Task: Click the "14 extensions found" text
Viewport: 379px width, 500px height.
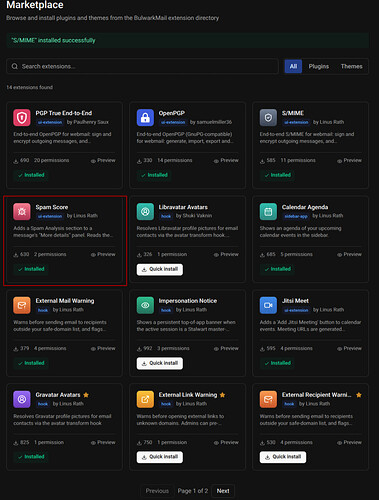Action: point(30,87)
